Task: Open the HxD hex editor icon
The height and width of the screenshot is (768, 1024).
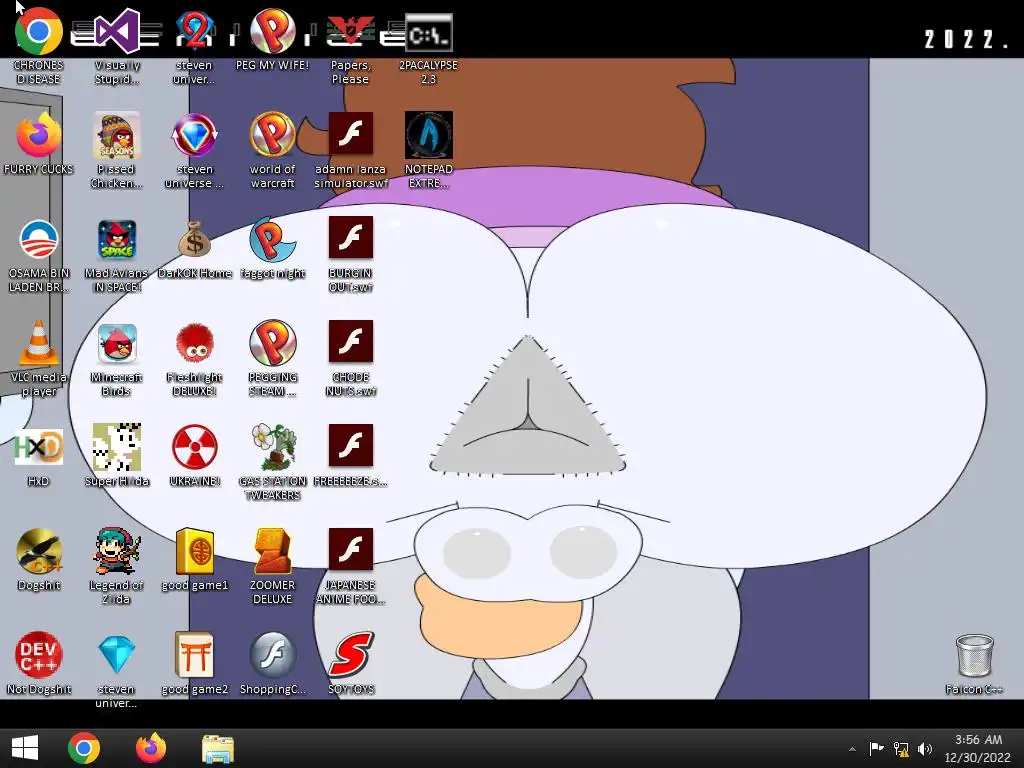Action: (39, 447)
